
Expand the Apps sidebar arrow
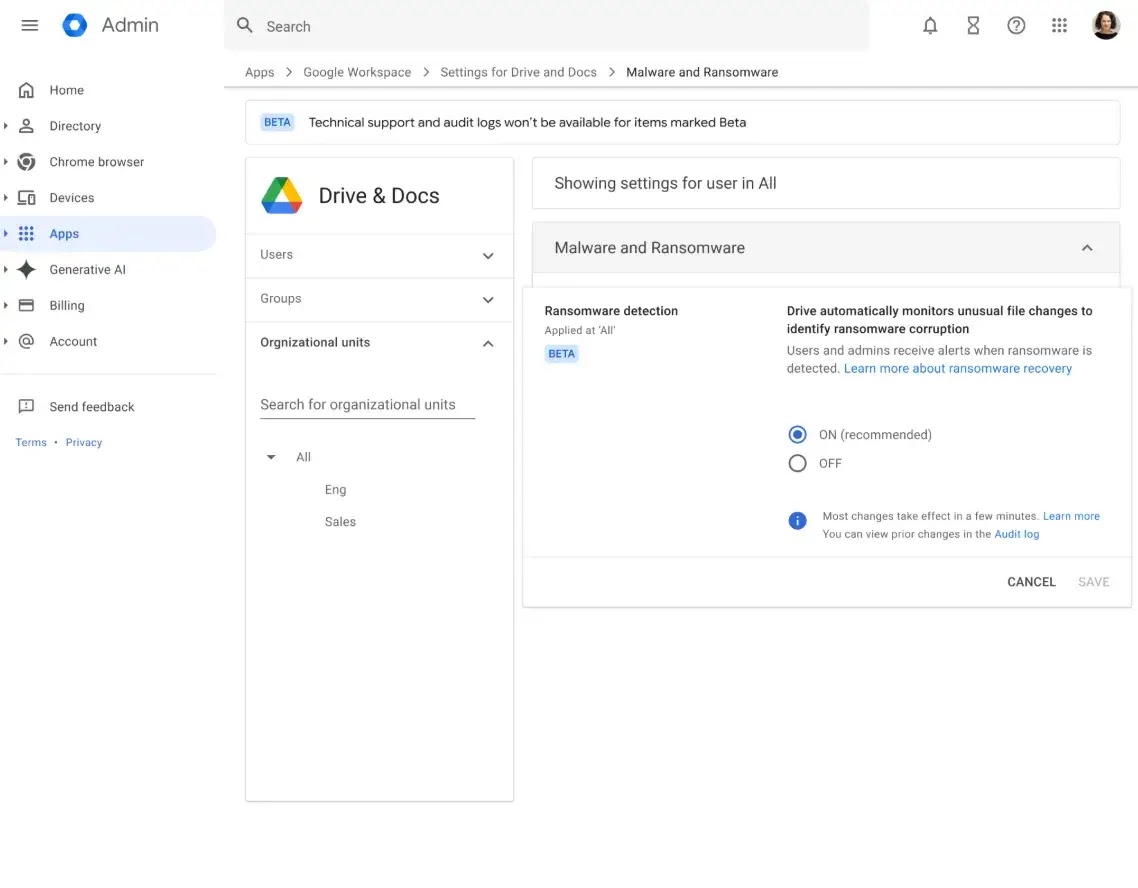click(x=6, y=234)
